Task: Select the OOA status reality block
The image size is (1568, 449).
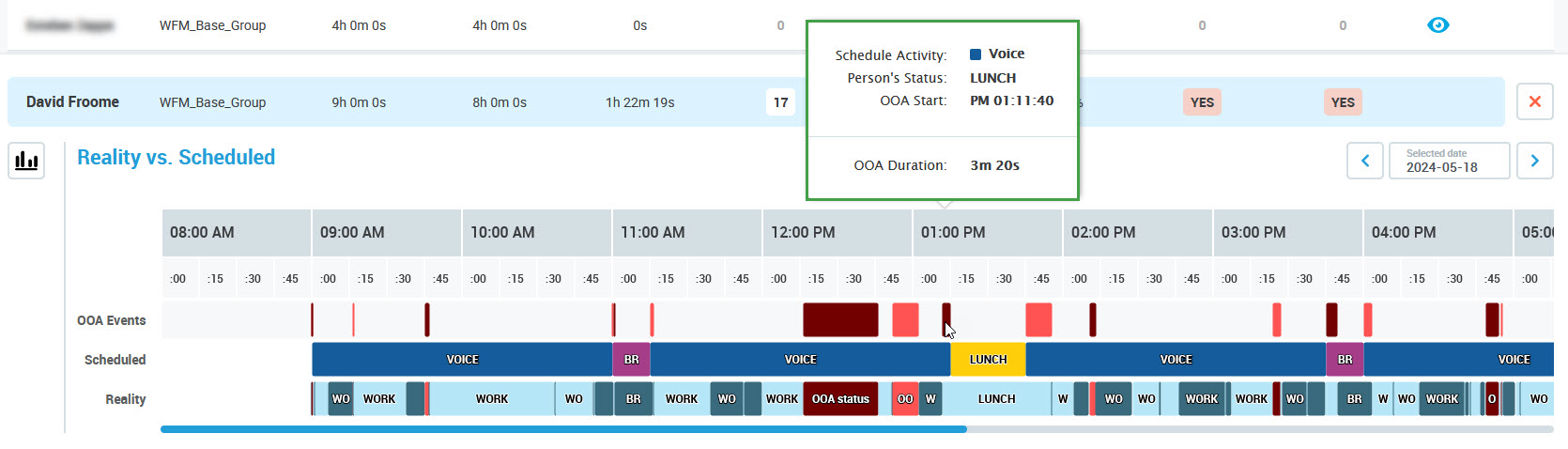Action: 840,399
